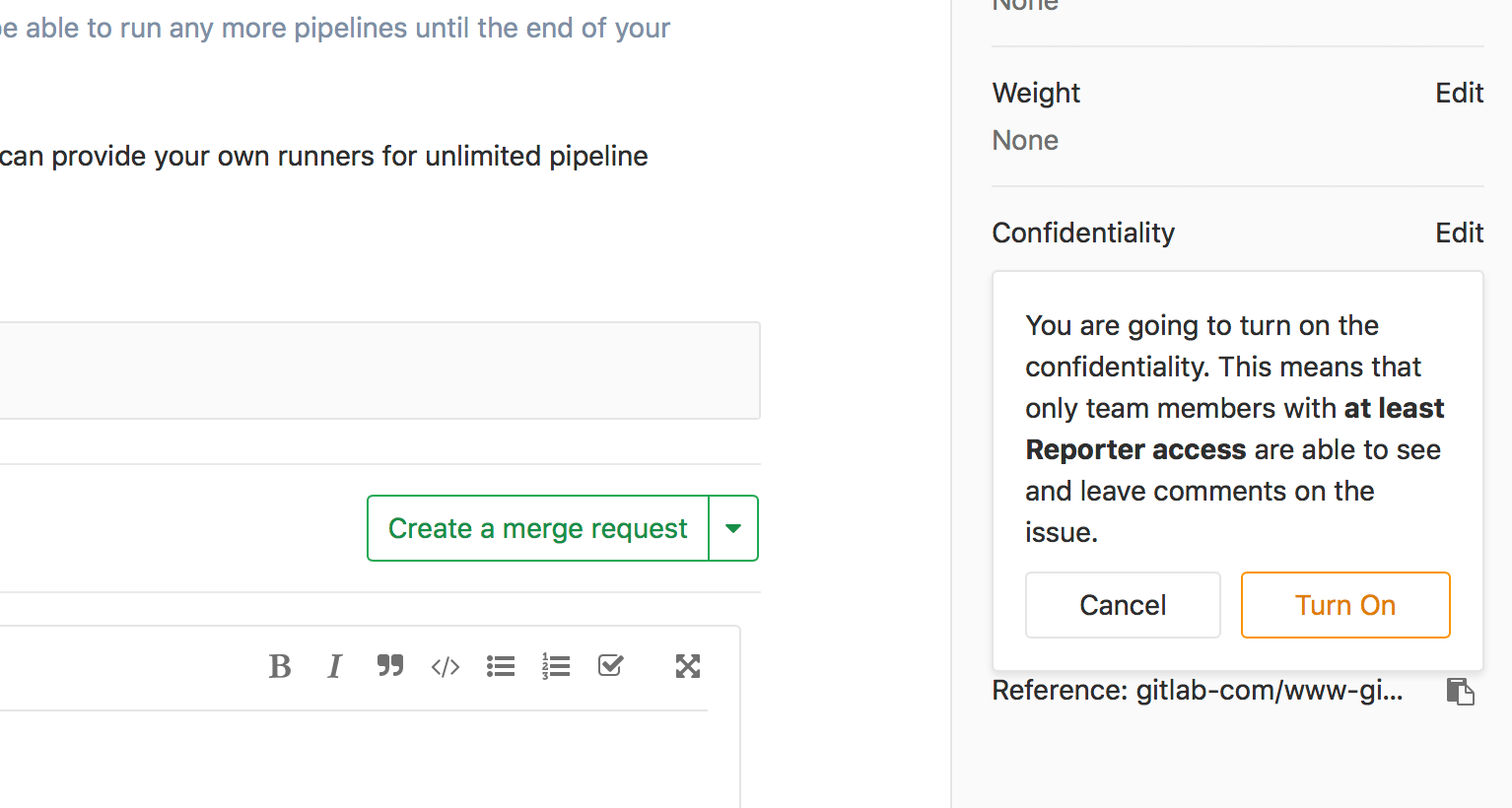Screen dimensions: 1512x808
Task: Open Edit options for Weight
Action: 1459,92
